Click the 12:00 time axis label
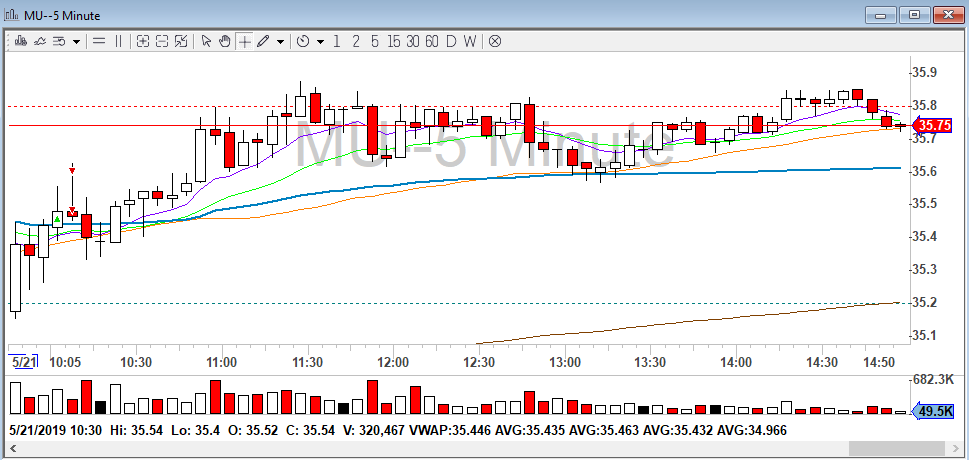 [394, 362]
